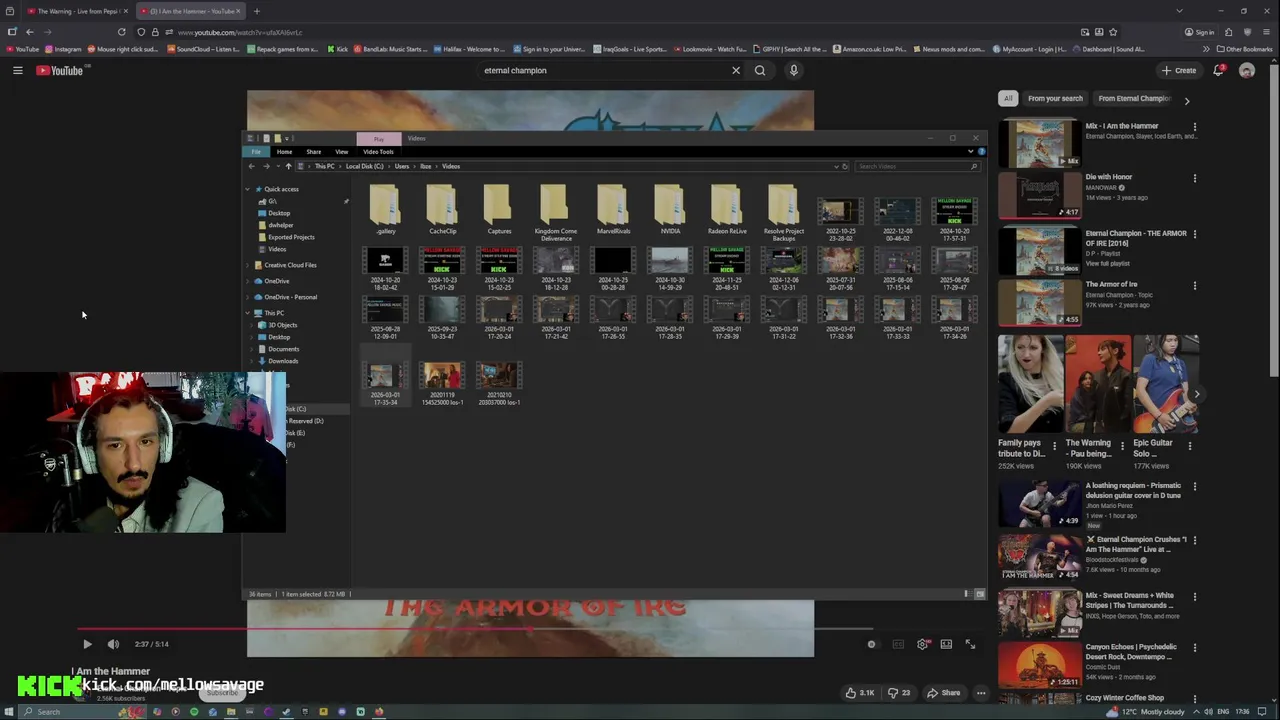Refresh the Explorer folder view
Screen dimensions: 1280x720
tap(845, 166)
